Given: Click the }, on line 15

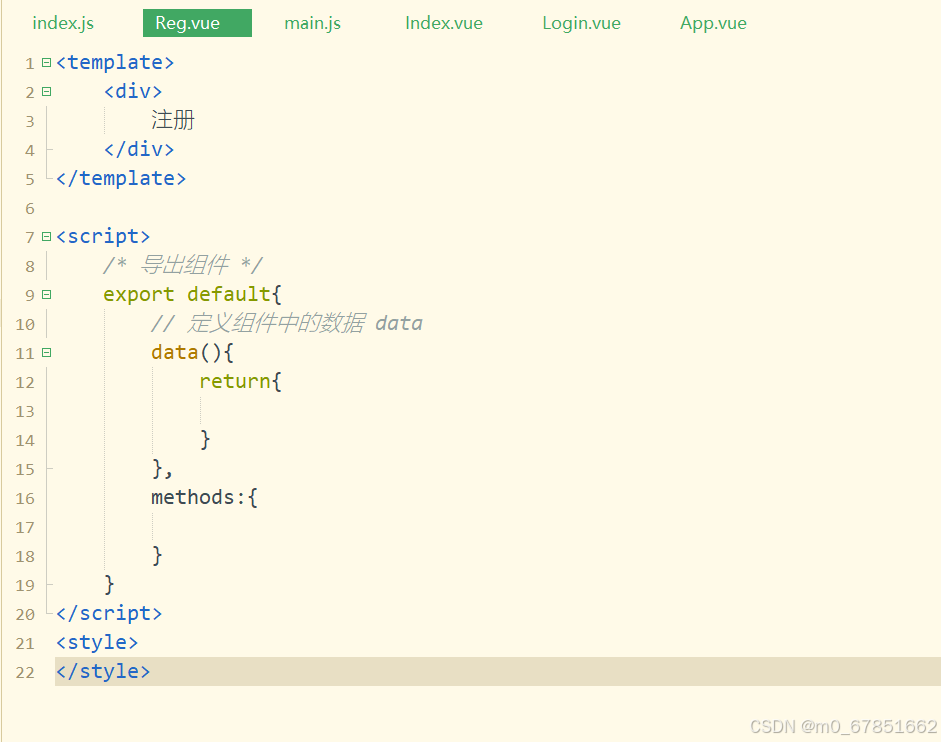Looking at the screenshot, I should point(162,468).
